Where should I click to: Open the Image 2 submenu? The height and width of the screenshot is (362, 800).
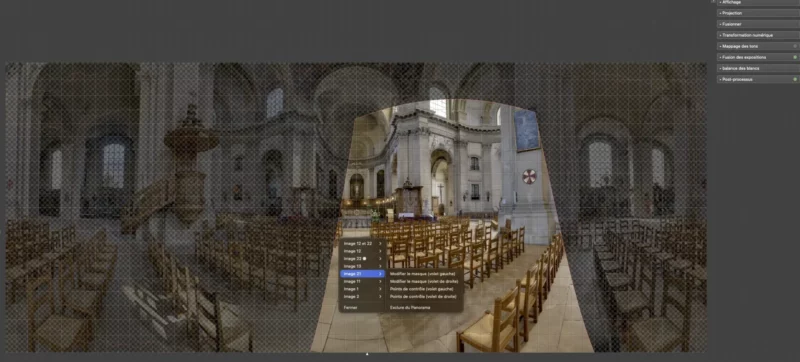(362, 296)
